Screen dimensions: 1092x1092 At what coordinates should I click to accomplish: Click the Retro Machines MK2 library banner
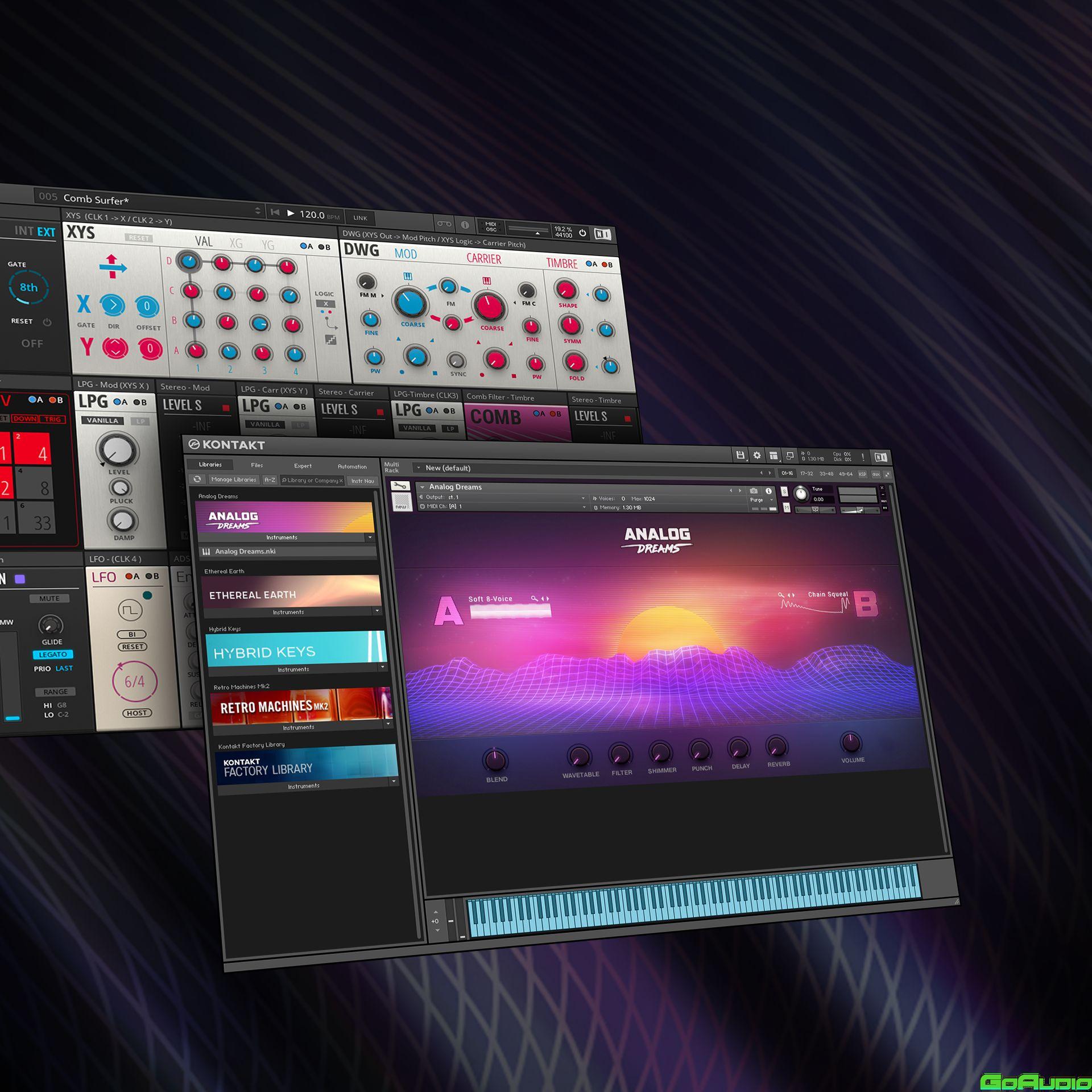pyautogui.click(x=301, y=706)
